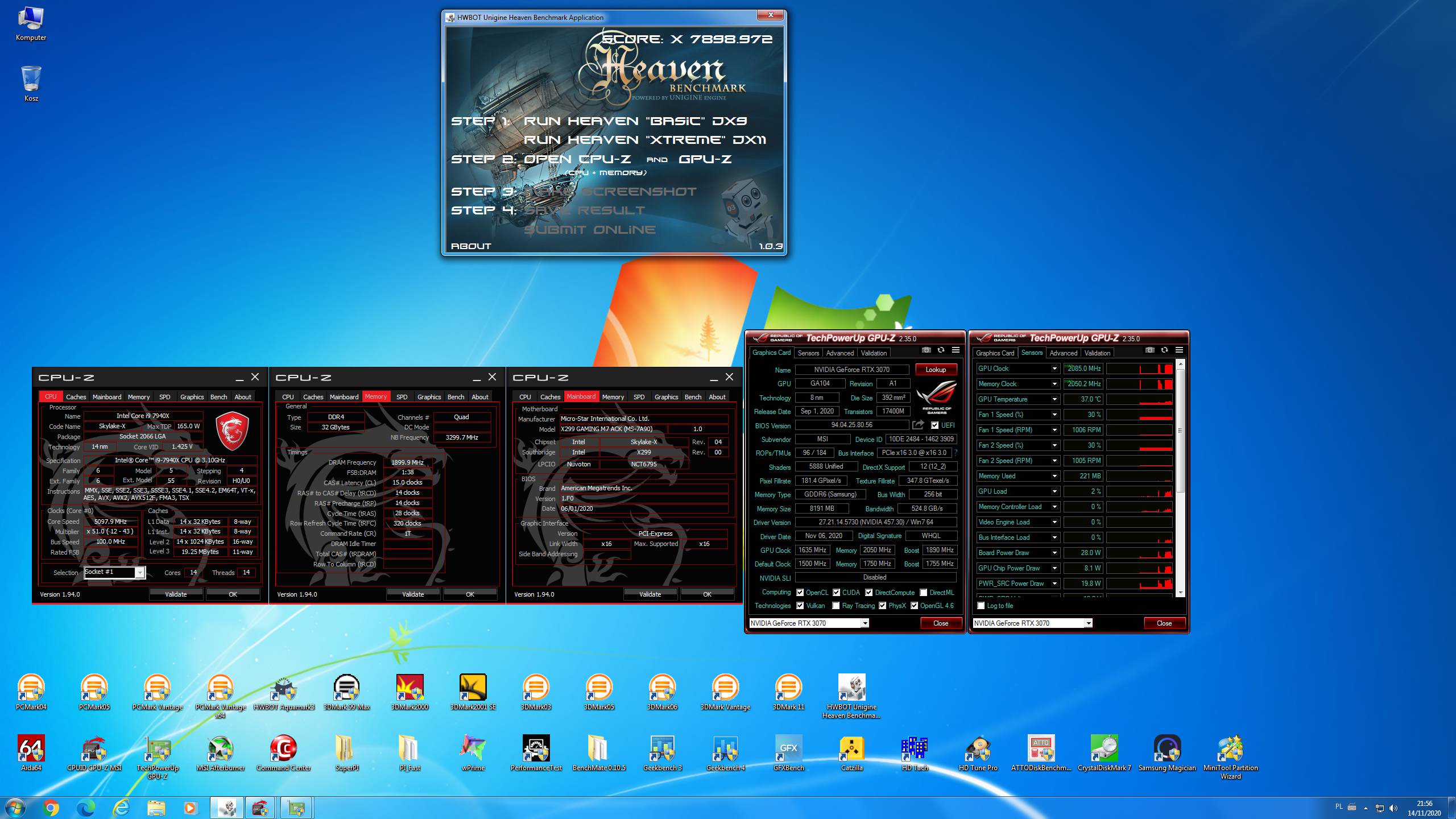Open the Geekbench 4 shortcut
Image resolution: width=1456 pixels, height=819 pixels.
coord(725,753)
